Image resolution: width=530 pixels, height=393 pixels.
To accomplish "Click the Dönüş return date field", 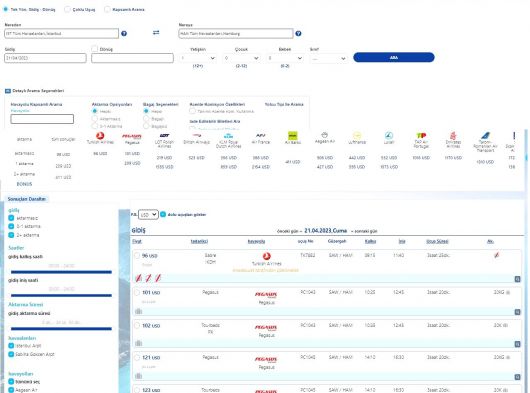I will [132, 58].
